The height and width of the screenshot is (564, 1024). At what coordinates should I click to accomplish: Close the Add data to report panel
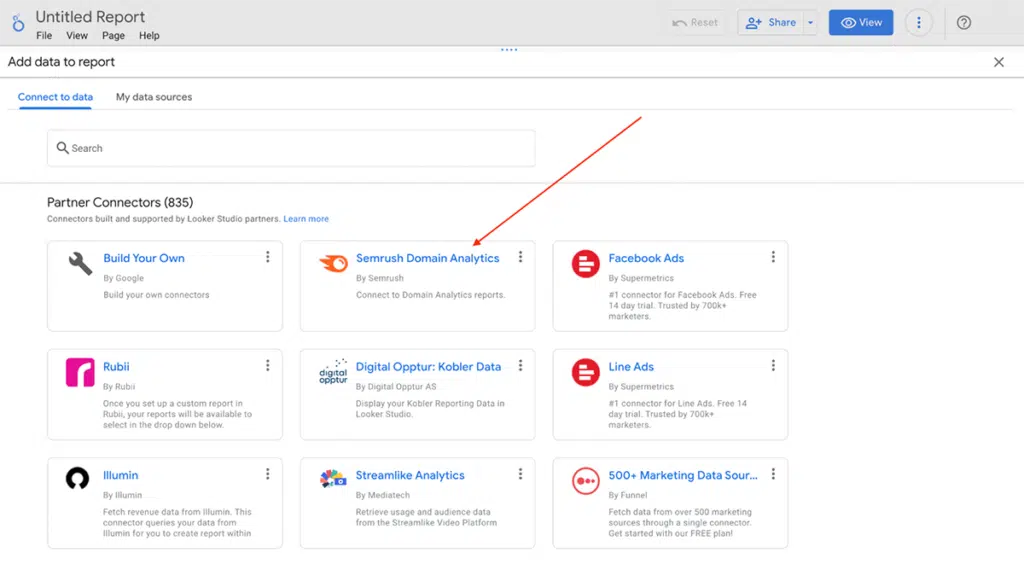coord(999,62)
